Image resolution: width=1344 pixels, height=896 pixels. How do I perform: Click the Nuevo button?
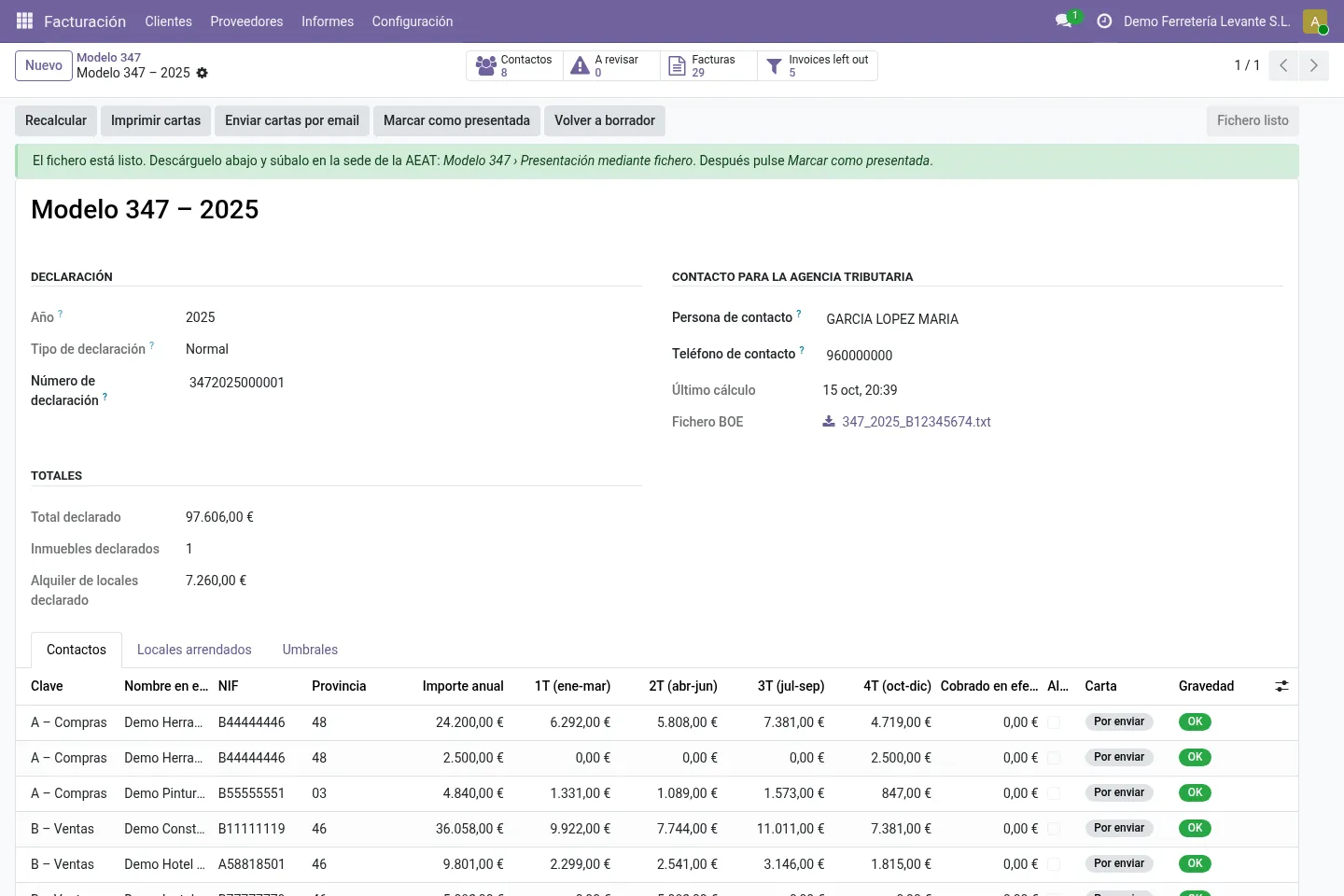pos(44,65)
